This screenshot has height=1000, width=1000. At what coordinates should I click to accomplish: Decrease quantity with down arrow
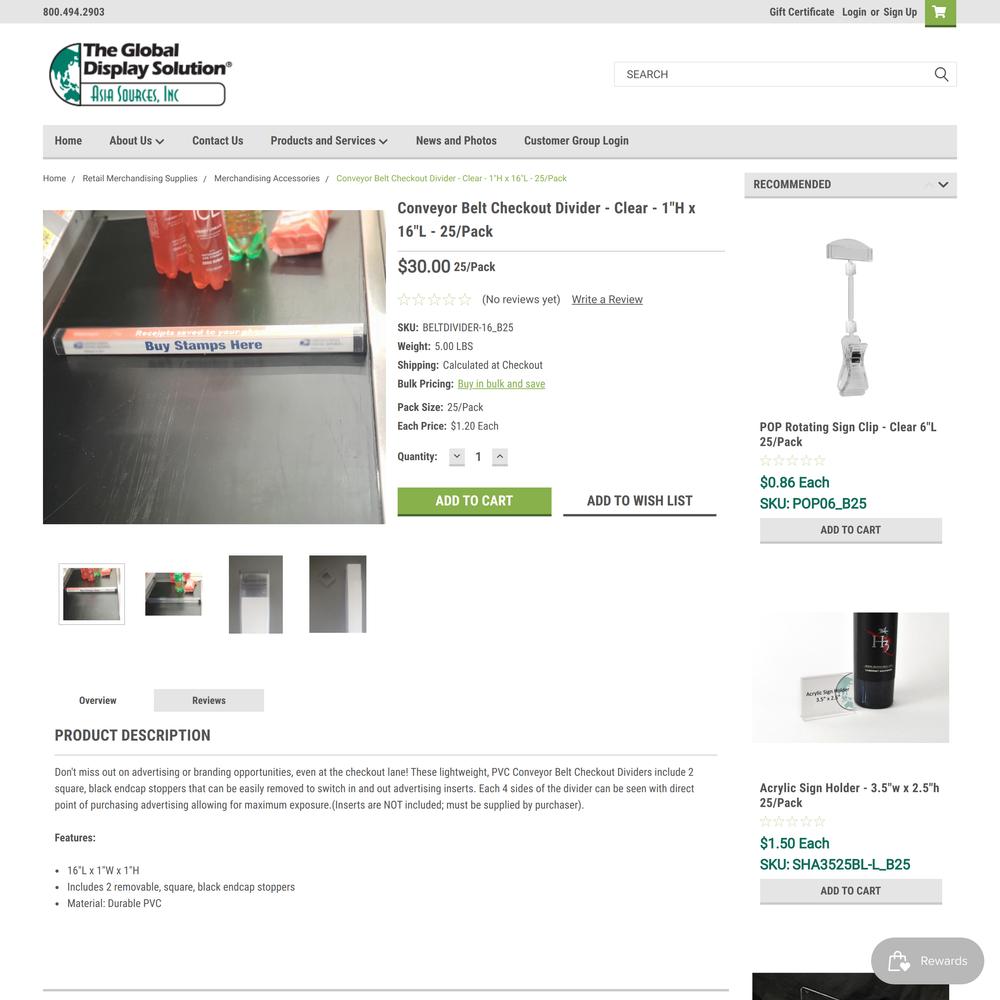click(457, 457)
